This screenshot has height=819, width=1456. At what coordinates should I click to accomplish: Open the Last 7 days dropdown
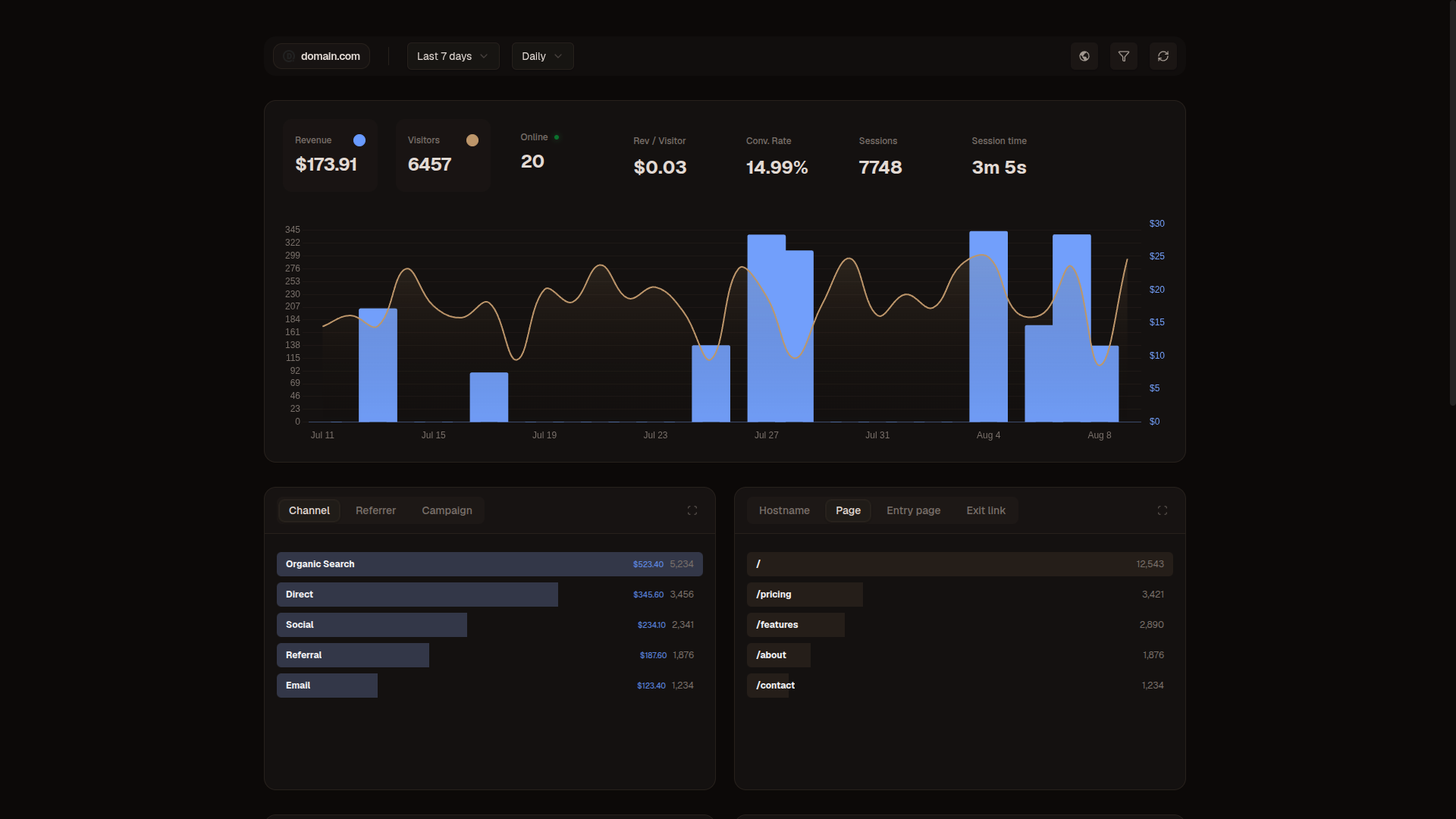pos(453,56)
